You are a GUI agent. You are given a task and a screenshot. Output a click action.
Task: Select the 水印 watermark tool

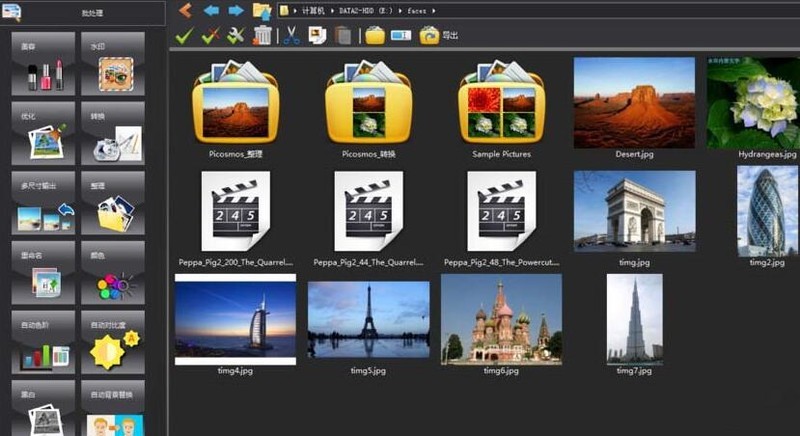pyautogui.click(x=112, y=66)
